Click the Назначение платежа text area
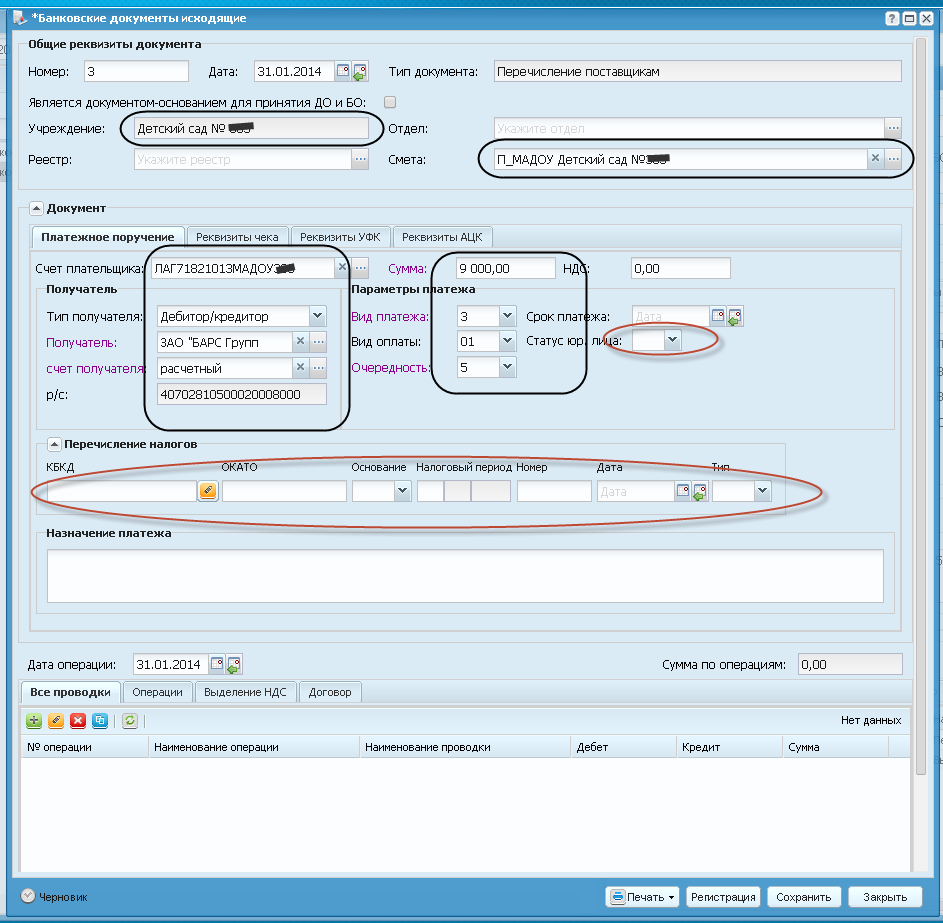The width and height of the screenshot is (943, 923). [464, 576]
